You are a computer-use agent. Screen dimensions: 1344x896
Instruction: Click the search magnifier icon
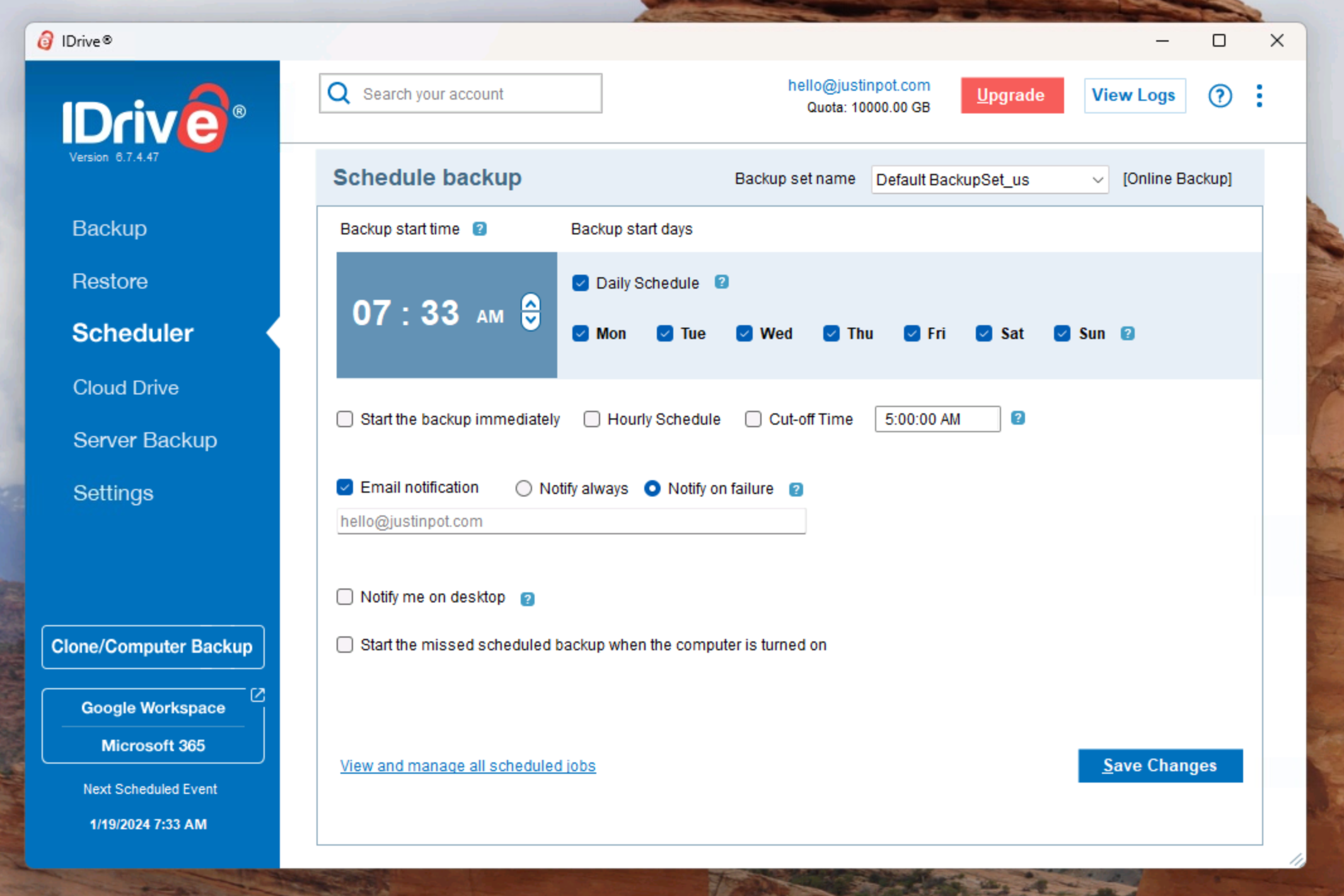point(339,93)
